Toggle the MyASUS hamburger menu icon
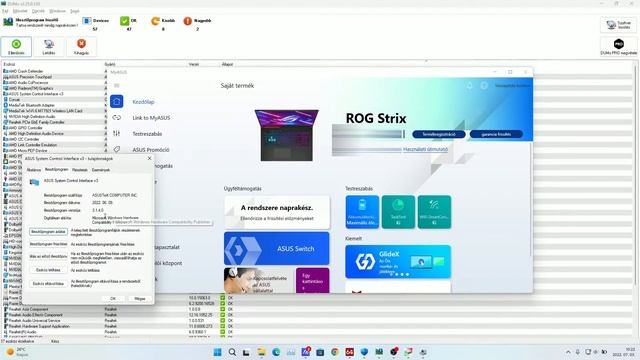The height and width of the screenshot is (360, 640). [117, 85]
